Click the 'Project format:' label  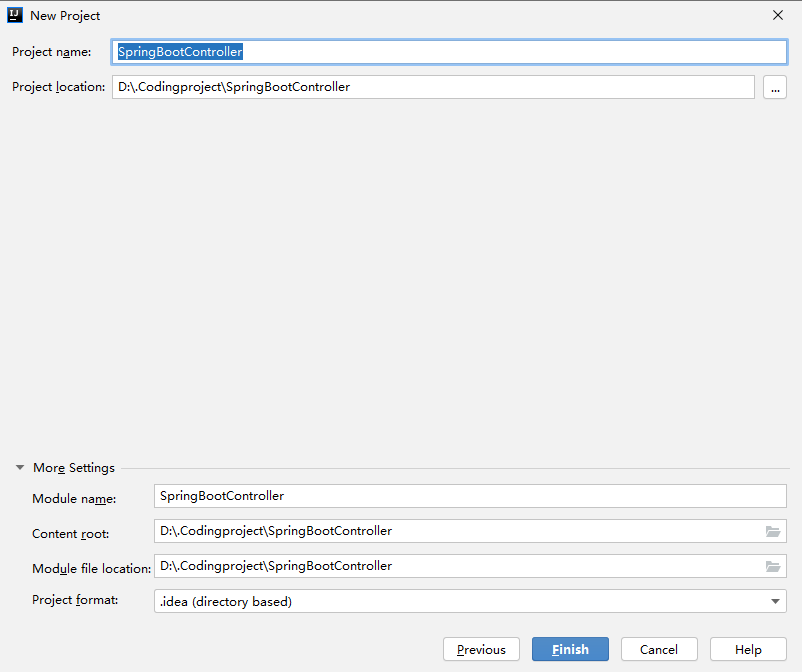point(75,600)
